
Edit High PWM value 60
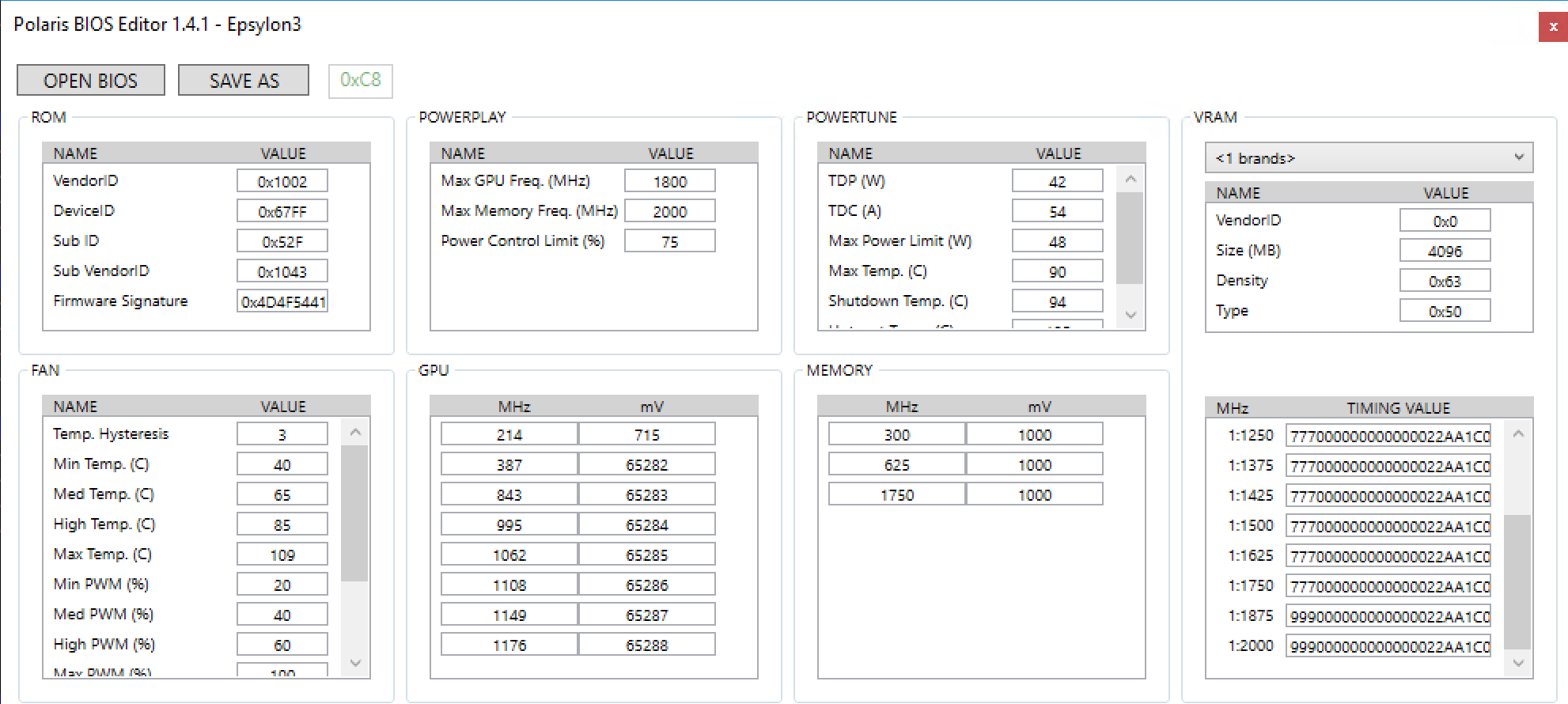click(282, 645)
